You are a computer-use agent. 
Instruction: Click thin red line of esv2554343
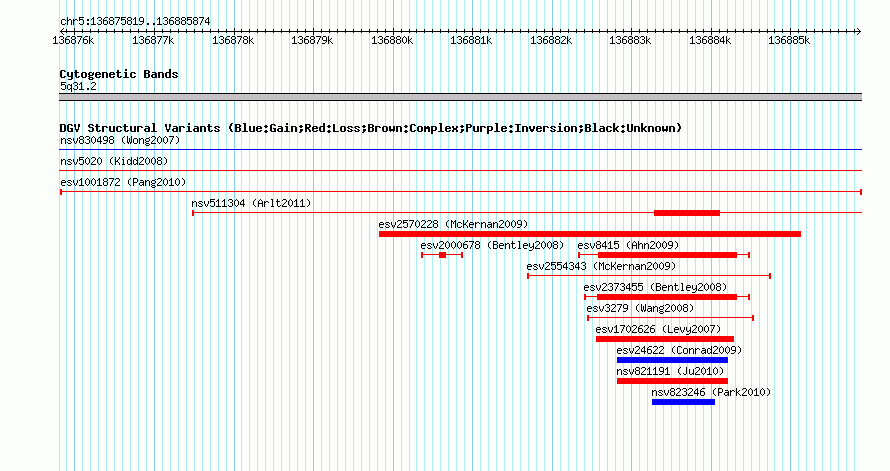[x=649, y=276]
